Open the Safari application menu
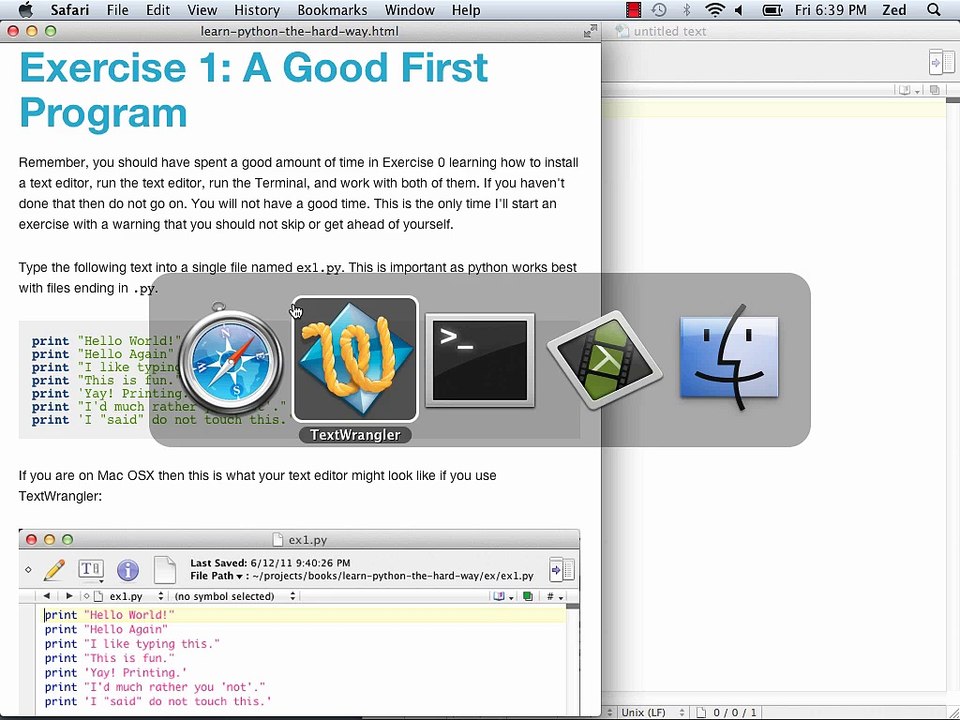 coord(69,10)
